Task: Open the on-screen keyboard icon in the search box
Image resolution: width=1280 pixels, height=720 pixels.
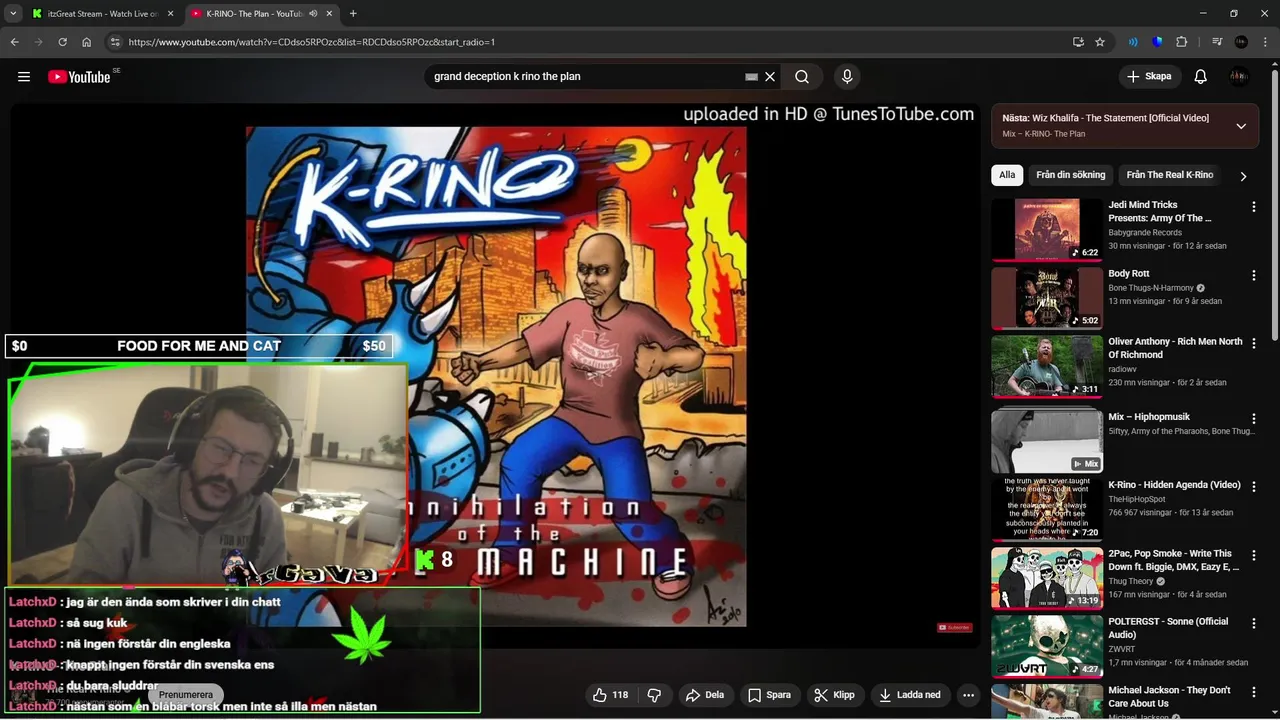Action: [x=752, y=77]
